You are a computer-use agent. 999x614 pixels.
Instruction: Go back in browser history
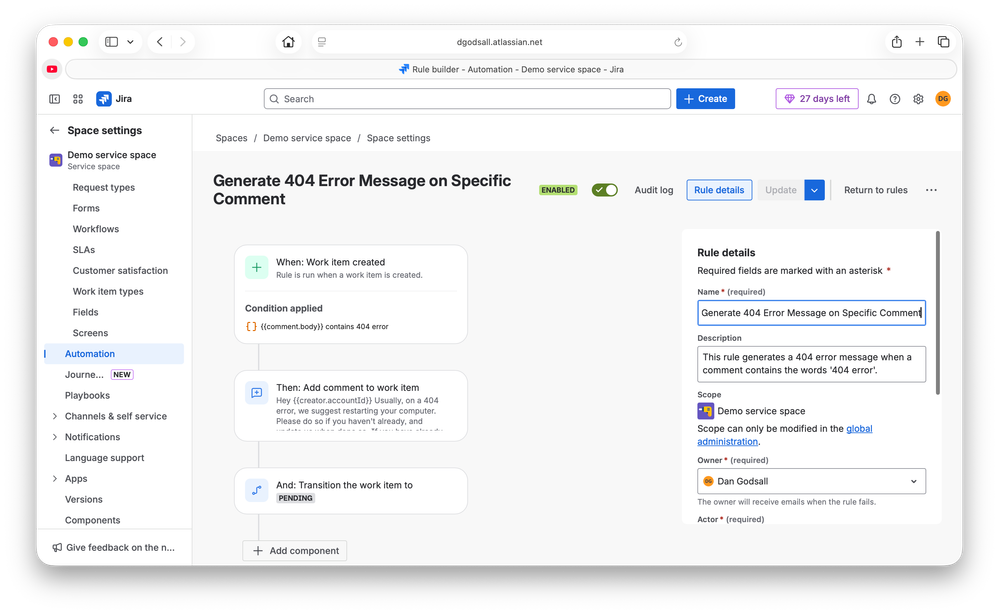[160, 42]
